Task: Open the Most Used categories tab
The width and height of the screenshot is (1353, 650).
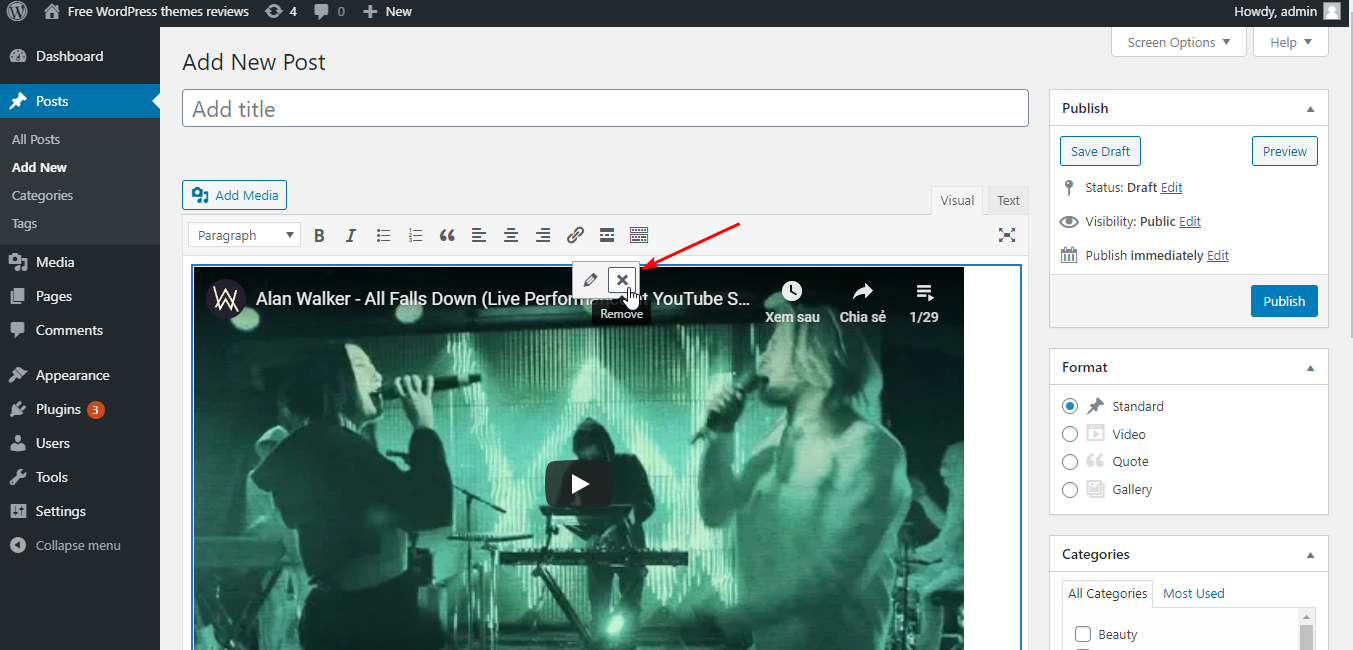Action: coord(1193,593)
